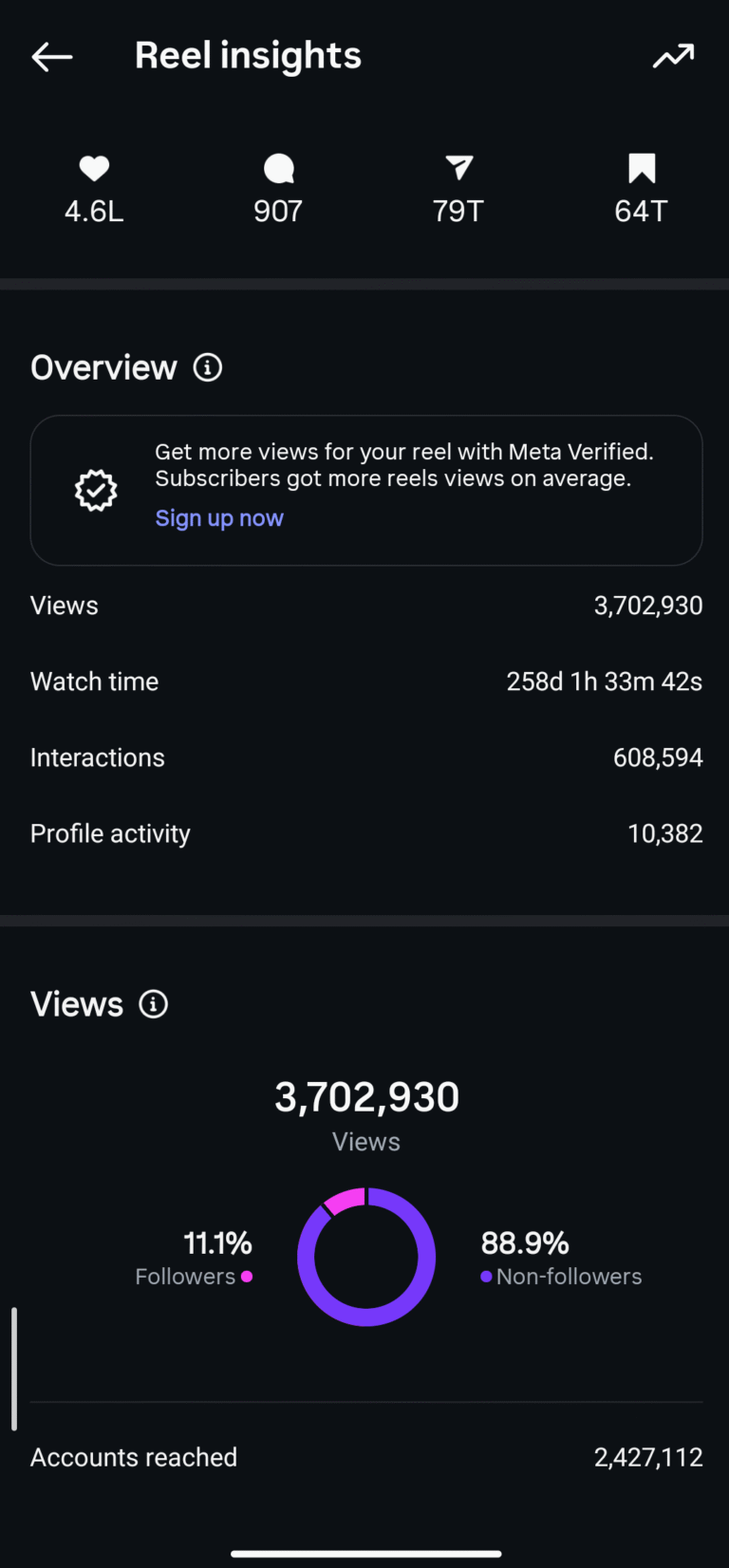Open the Profile activity row
Image resolution: width=729 pixels, height=1568 pixels.
pos(366,833)
